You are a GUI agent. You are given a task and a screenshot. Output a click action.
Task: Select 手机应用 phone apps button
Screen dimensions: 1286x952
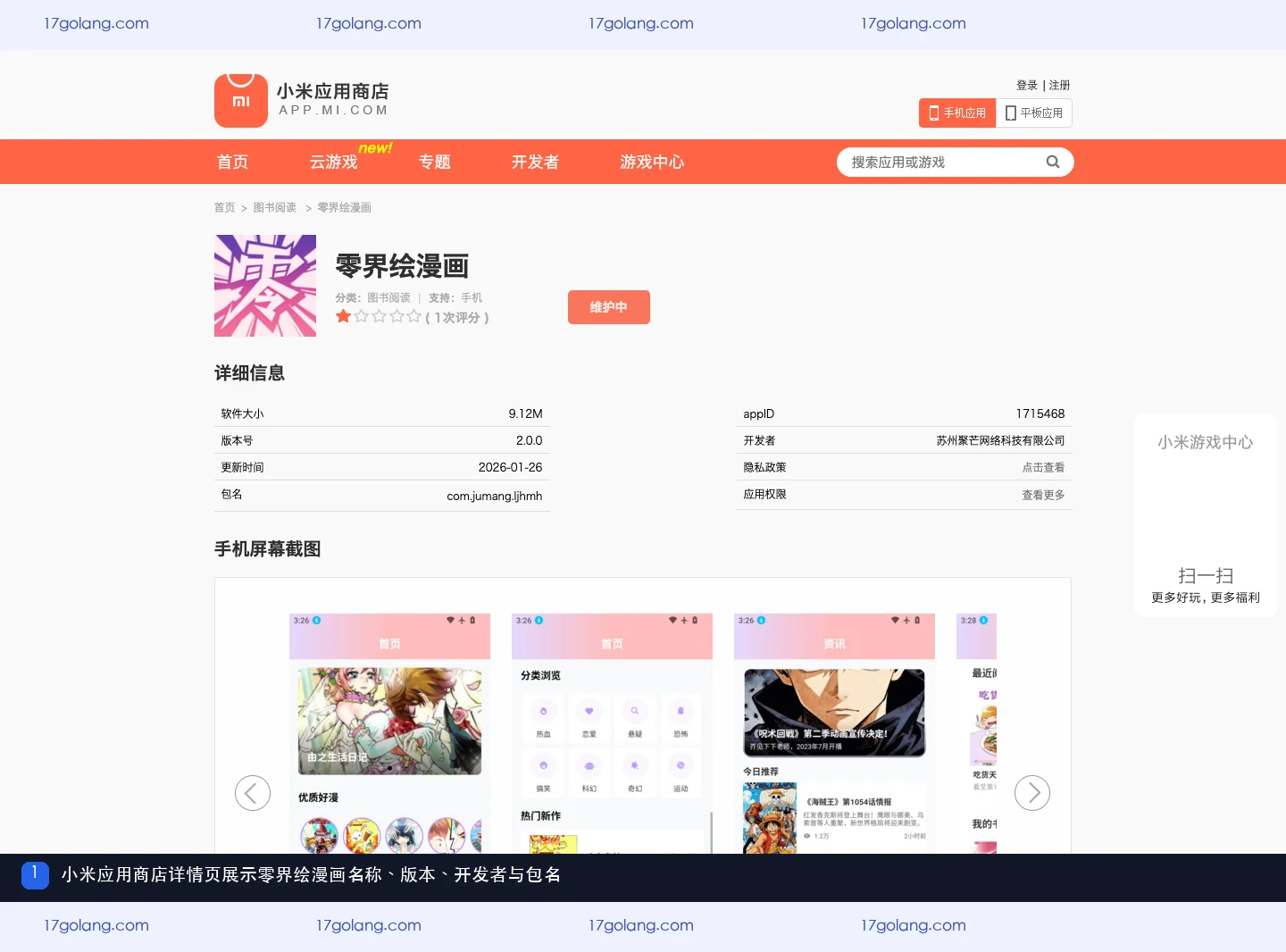[x=957, y=113]
